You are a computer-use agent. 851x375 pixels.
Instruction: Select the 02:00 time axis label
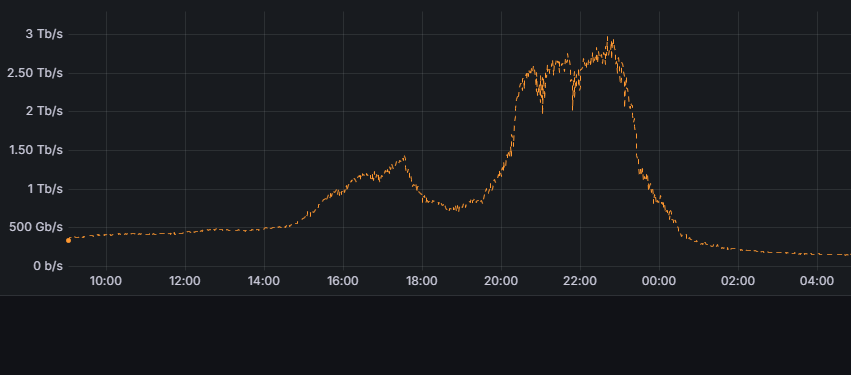(738, 281)
